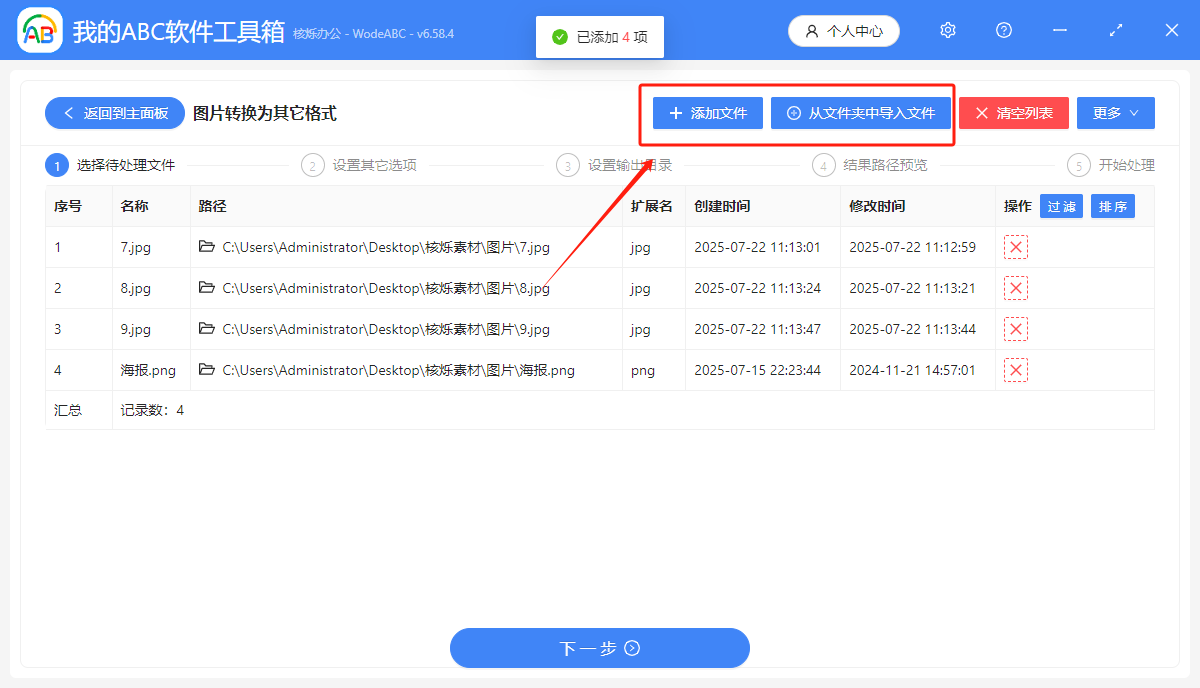The height and width of the screenshot is (688, 1200).
Task: Select step 5 开始处理
Action: pos(1129,165)
